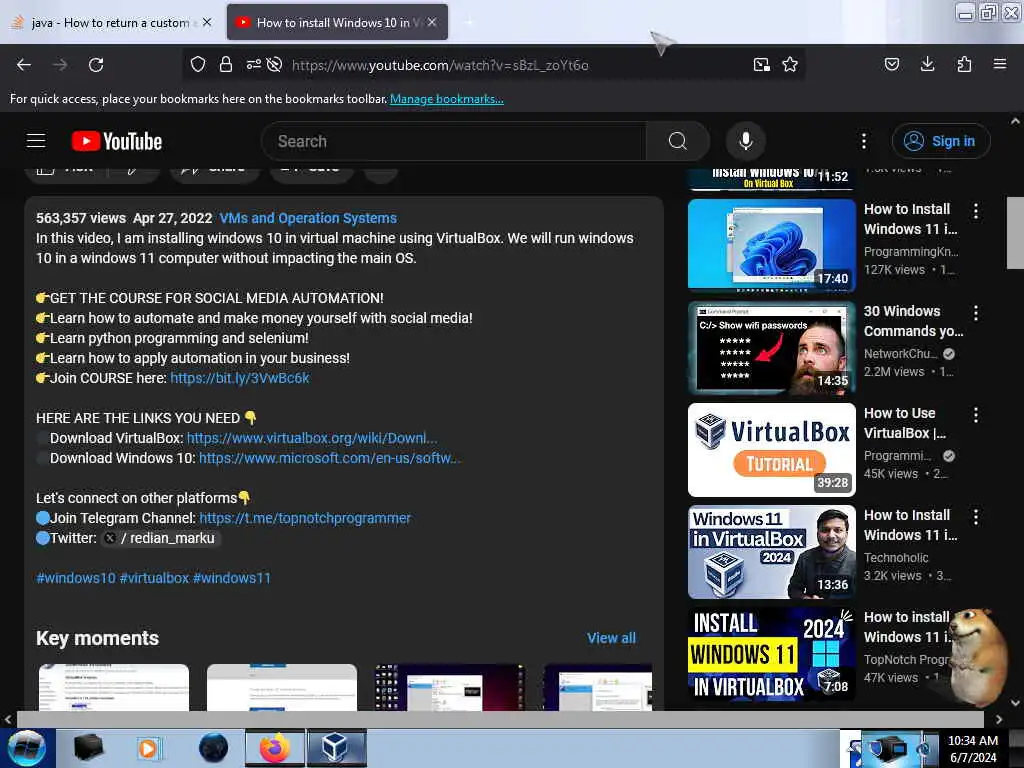
Task: Open options for '30 Windows Commands' video
Action: [x=976, y=313]
